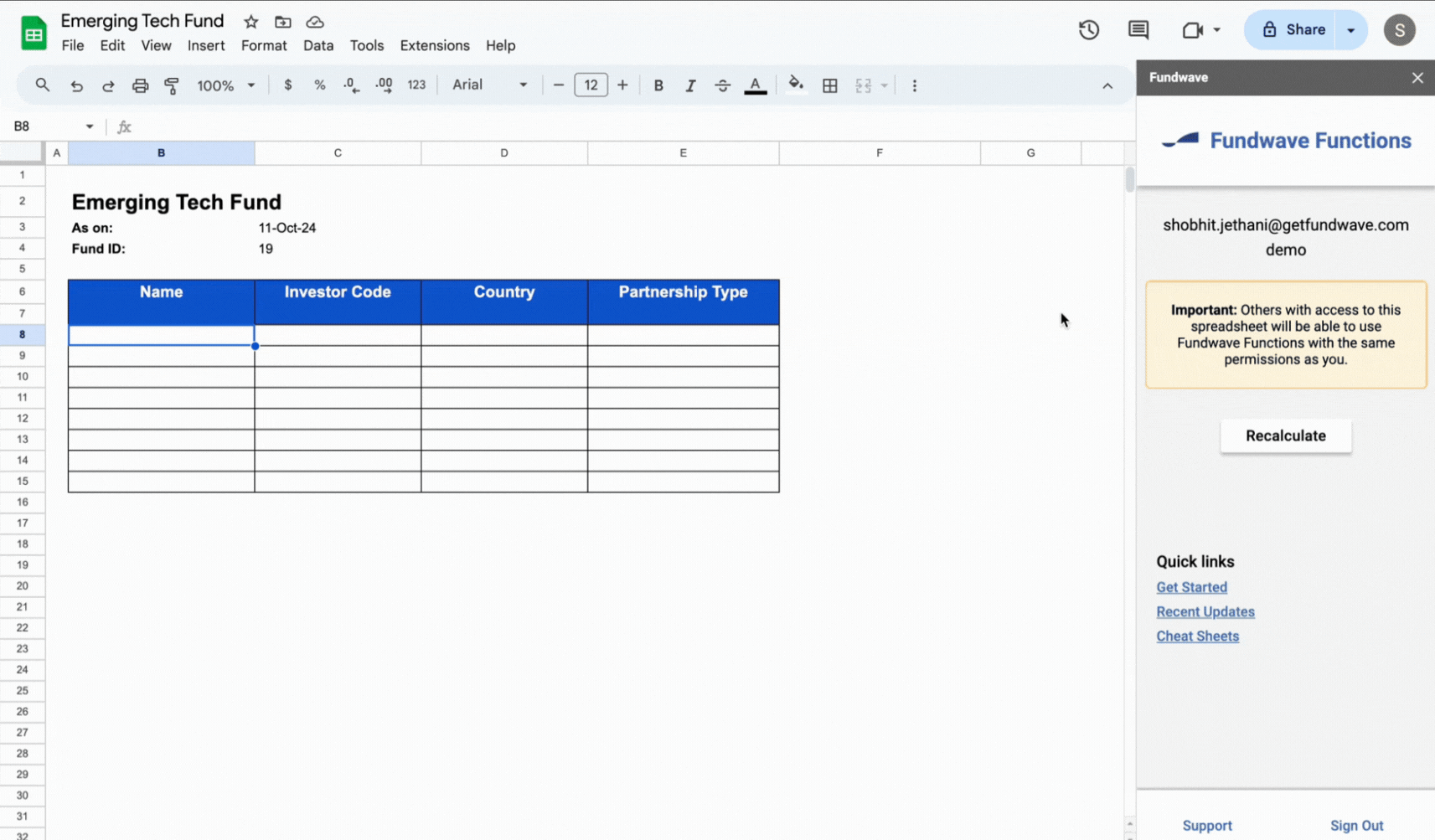Click the merge cells icon
The image size is (1435, 840).
pos(864,85)
